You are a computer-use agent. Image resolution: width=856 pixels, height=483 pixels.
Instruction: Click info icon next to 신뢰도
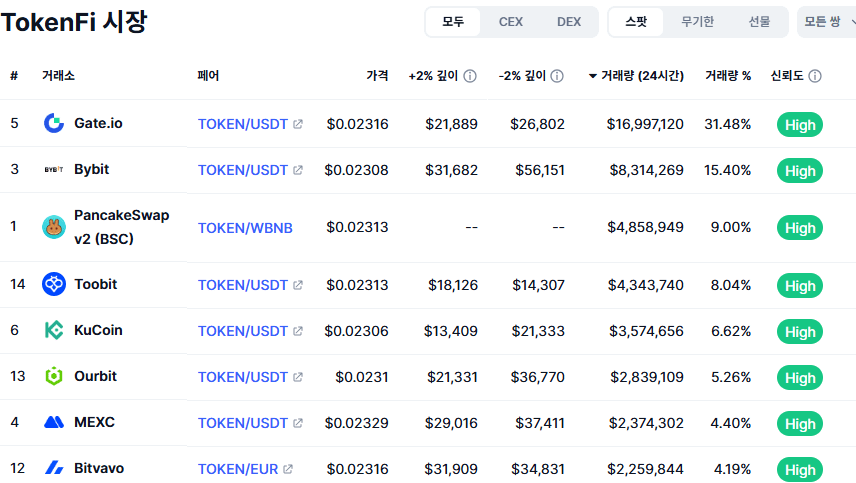click(815, 76)
